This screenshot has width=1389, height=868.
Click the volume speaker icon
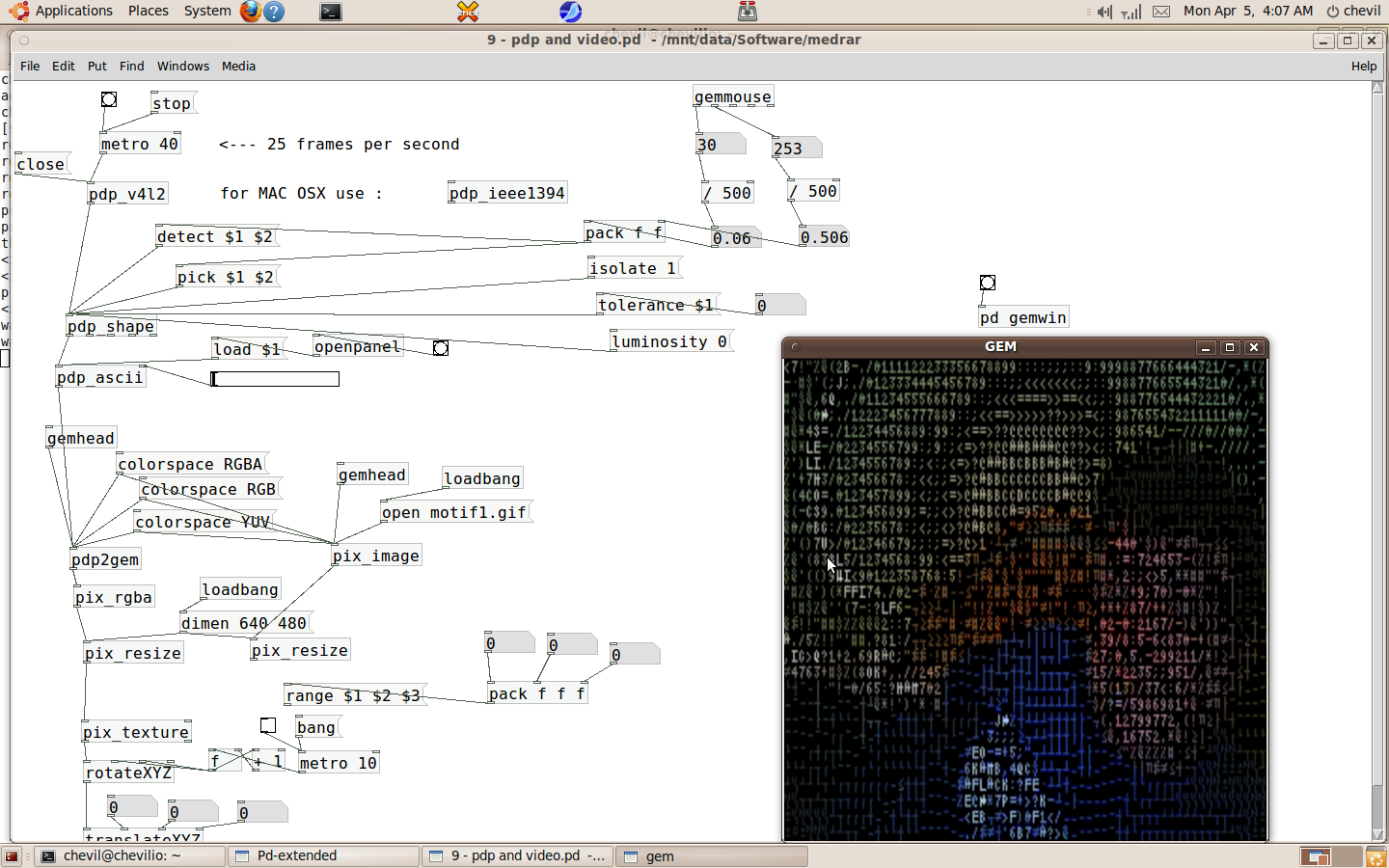1104,12
